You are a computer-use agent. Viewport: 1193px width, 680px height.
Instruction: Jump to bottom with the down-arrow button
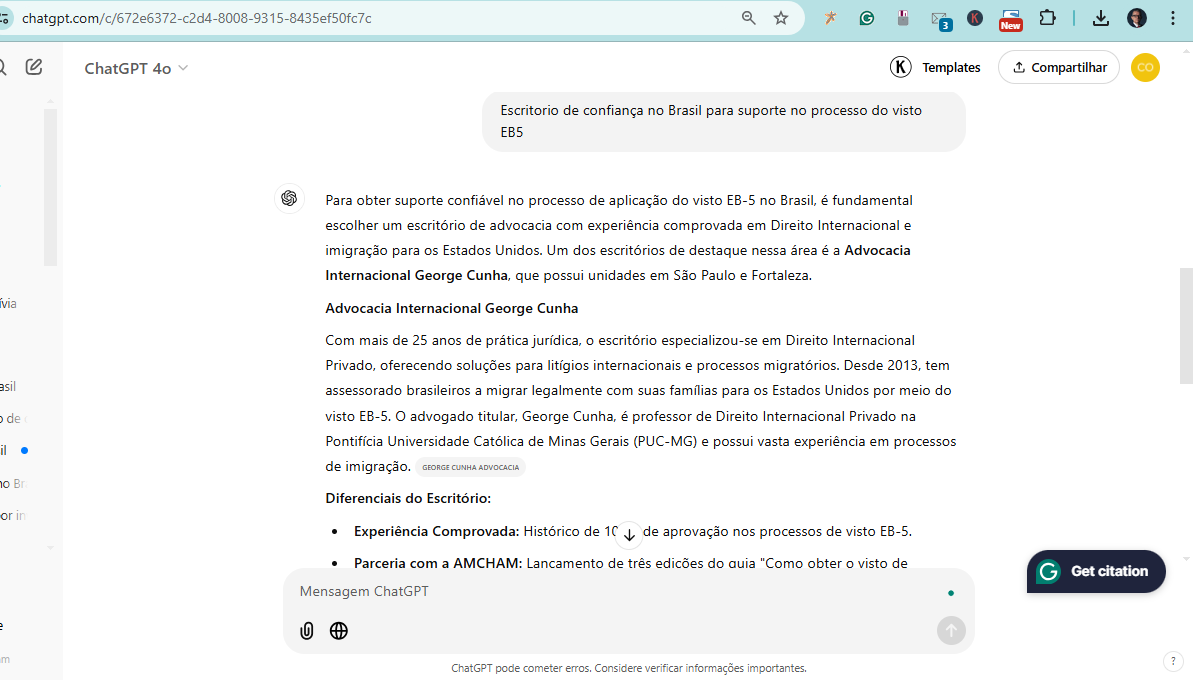(x=629, y=535)
